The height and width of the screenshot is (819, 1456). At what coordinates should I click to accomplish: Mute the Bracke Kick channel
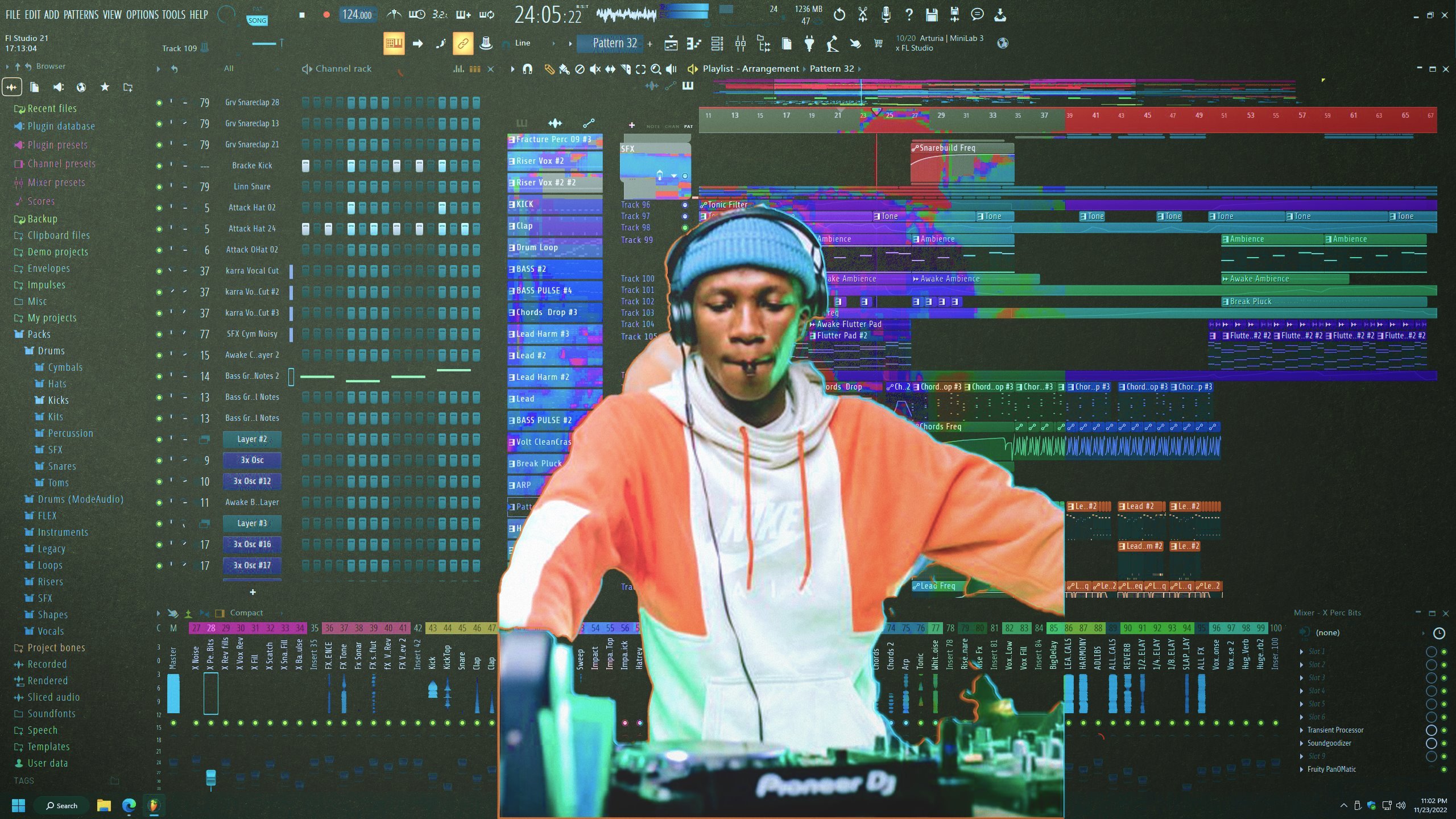159,166
